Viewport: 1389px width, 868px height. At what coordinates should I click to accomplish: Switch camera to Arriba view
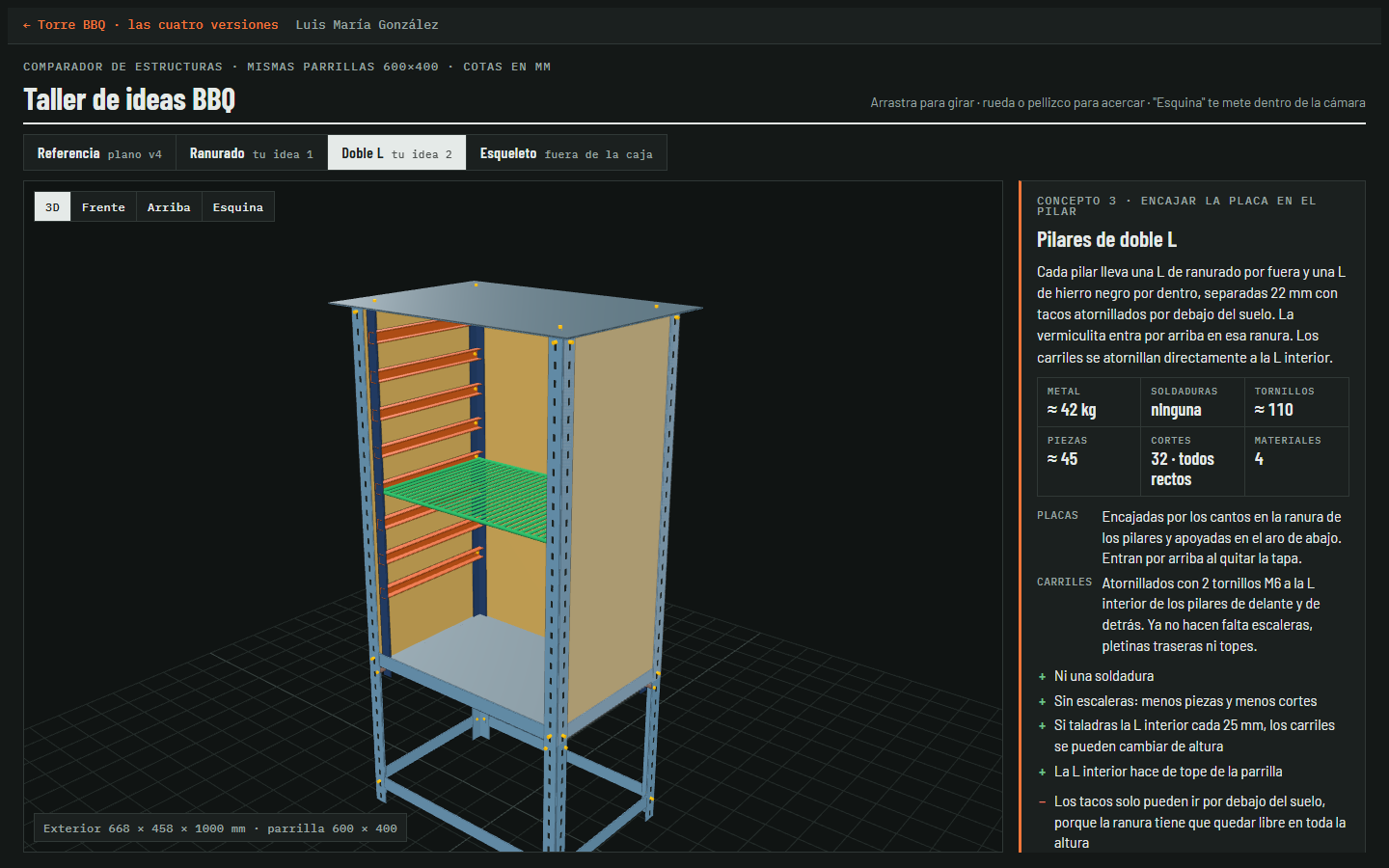pyautogui.click(x=169, y=207)
